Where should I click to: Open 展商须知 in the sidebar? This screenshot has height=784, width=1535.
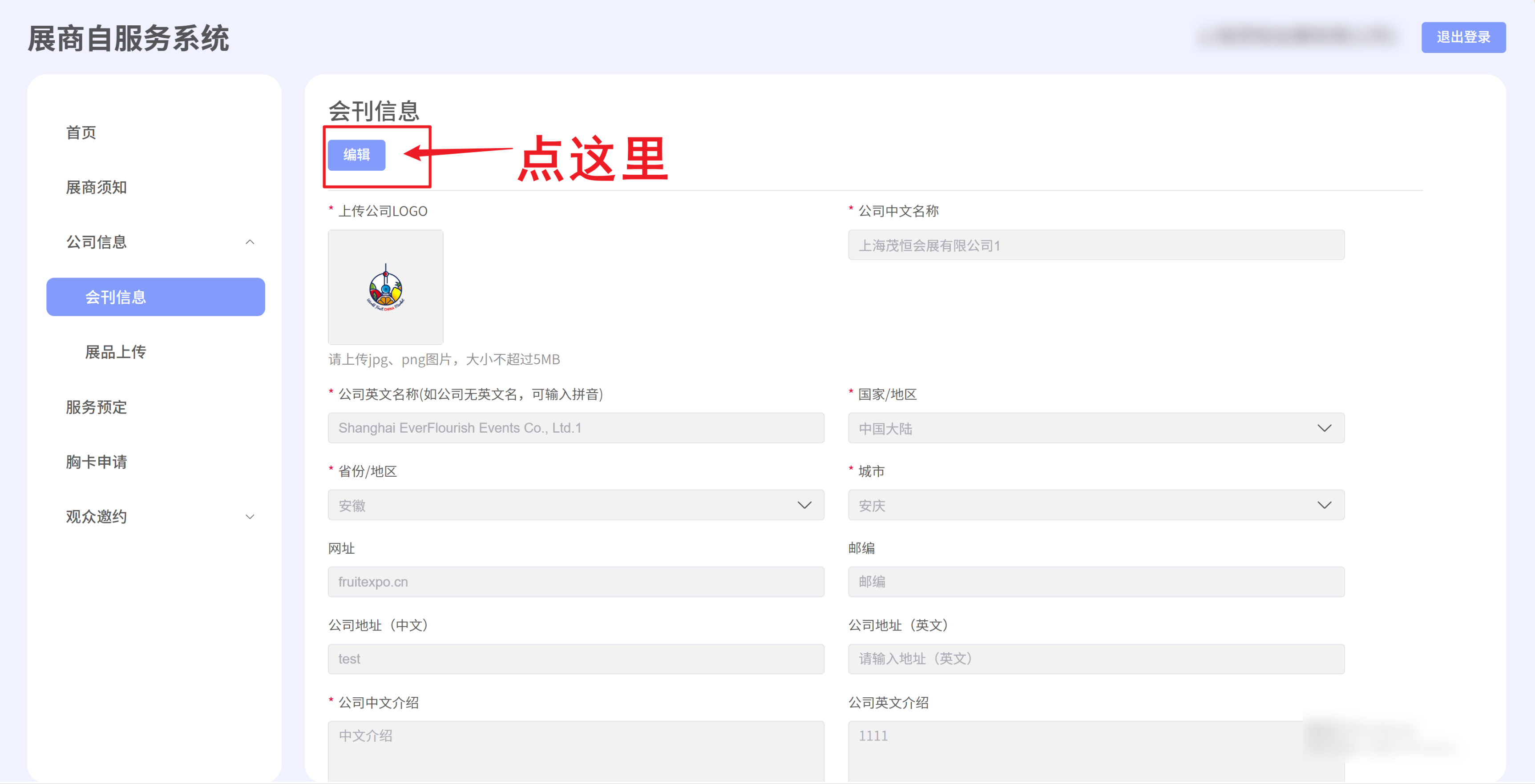point(96,187)
